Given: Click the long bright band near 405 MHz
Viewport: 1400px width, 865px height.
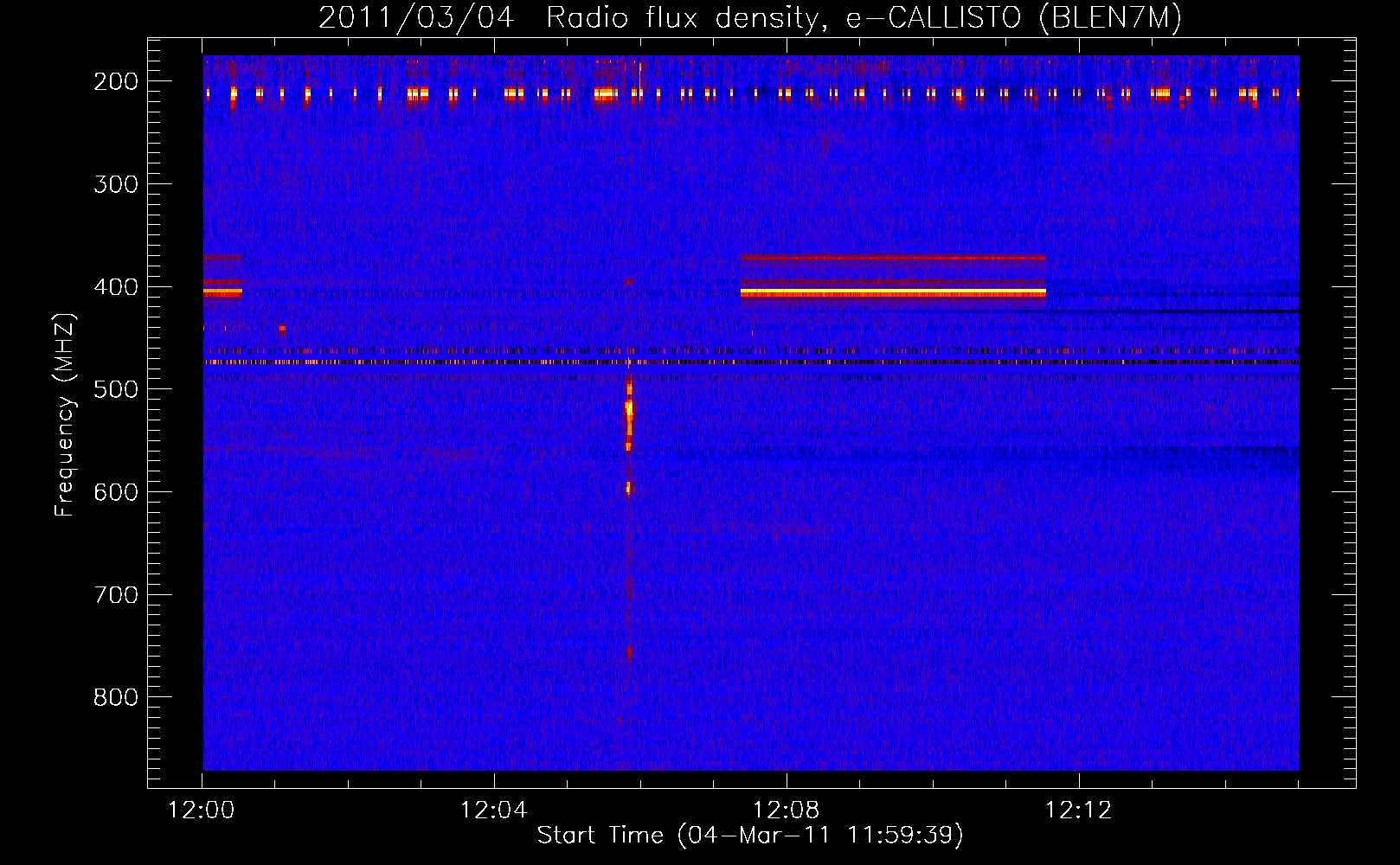Looking at the screenshot, I should pos(893,293).
